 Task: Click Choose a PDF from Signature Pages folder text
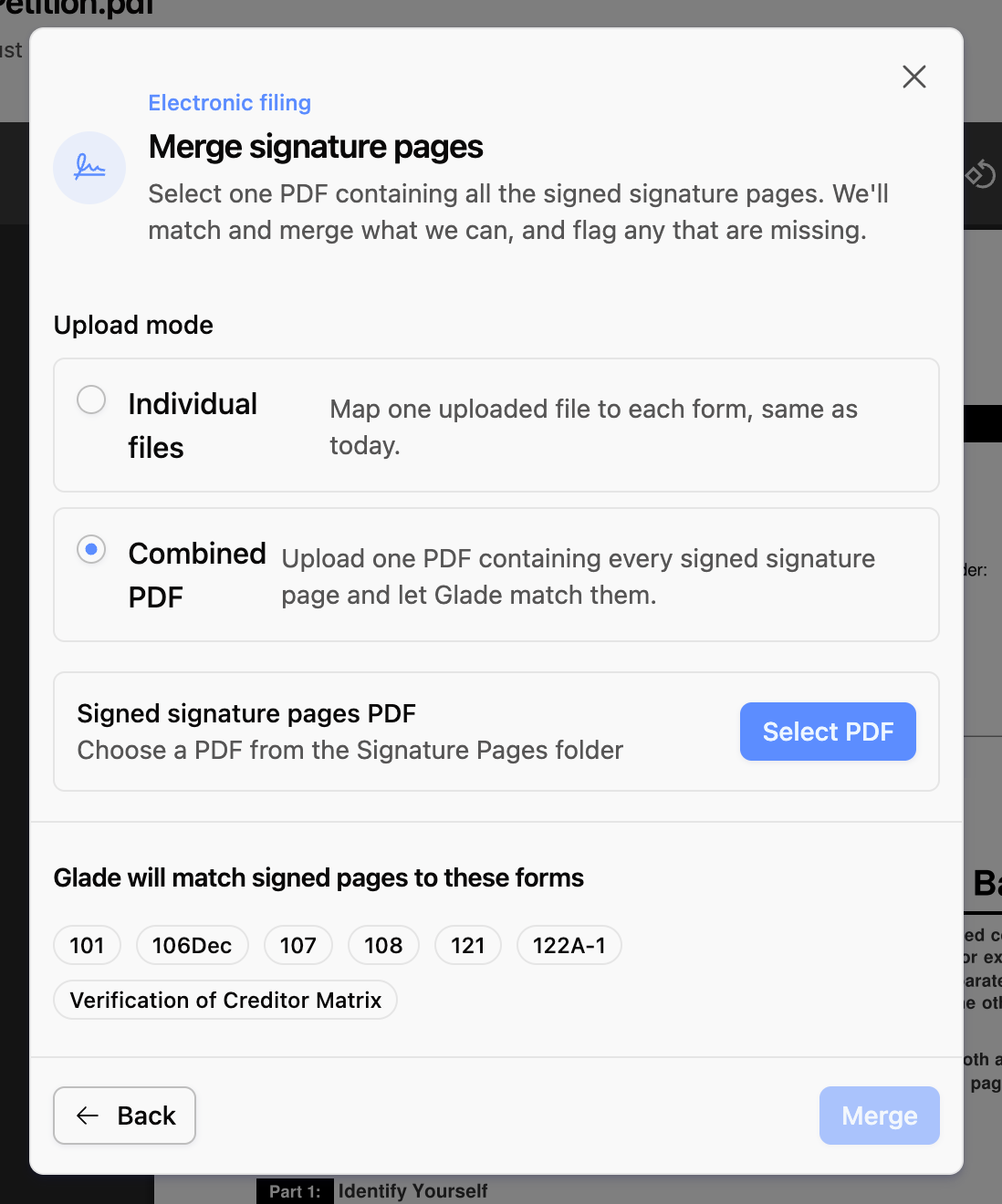coord(350,750)
